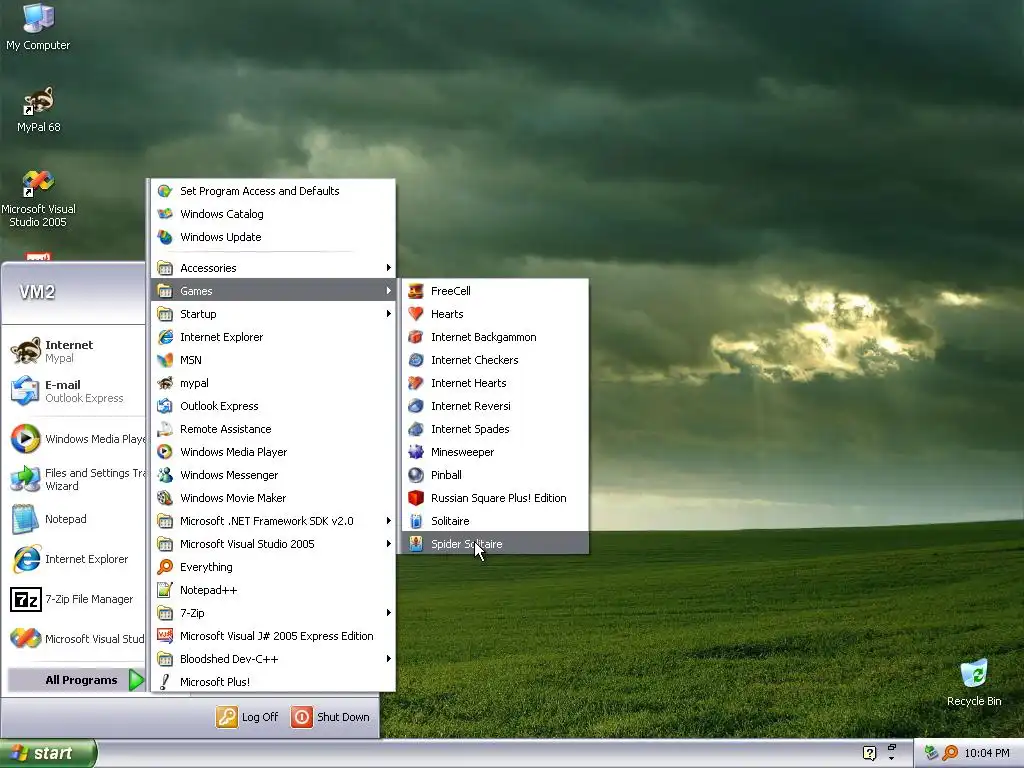Open Microsoft Plus! menu entry
The image size is (1024, 768).
[x=273, y=682]
